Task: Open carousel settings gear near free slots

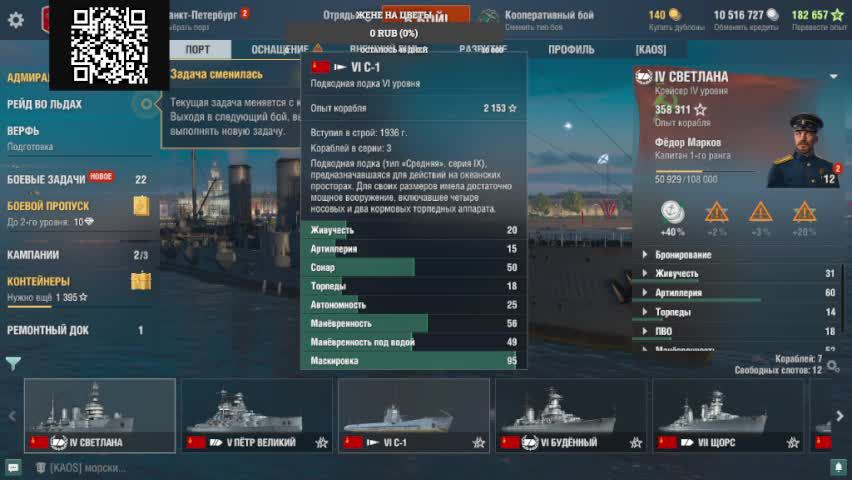Action: 833,366
